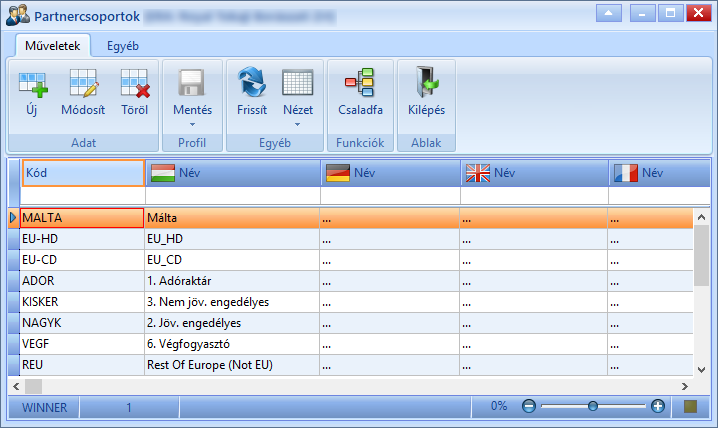Click the Hungarian flag Név column header

pyautogui.click(x=233, y=173)
